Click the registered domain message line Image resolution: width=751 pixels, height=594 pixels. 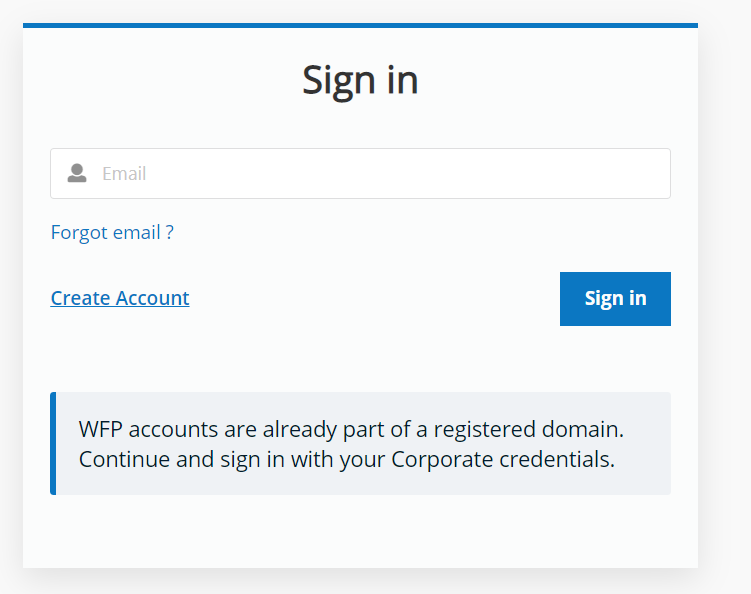click(x=350, y=430)
